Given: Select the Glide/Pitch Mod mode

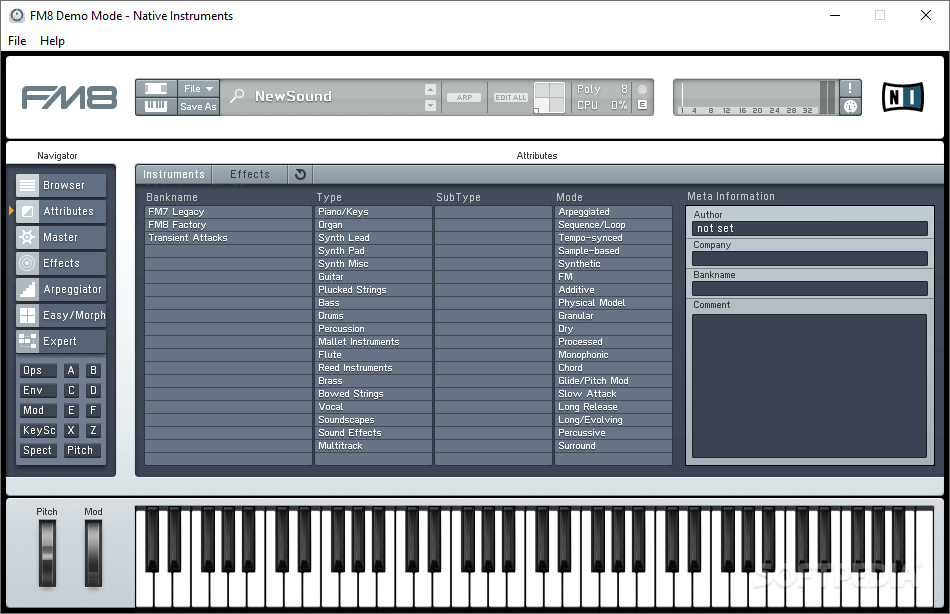Looking at the screenshot, I should tap(613, 381).
